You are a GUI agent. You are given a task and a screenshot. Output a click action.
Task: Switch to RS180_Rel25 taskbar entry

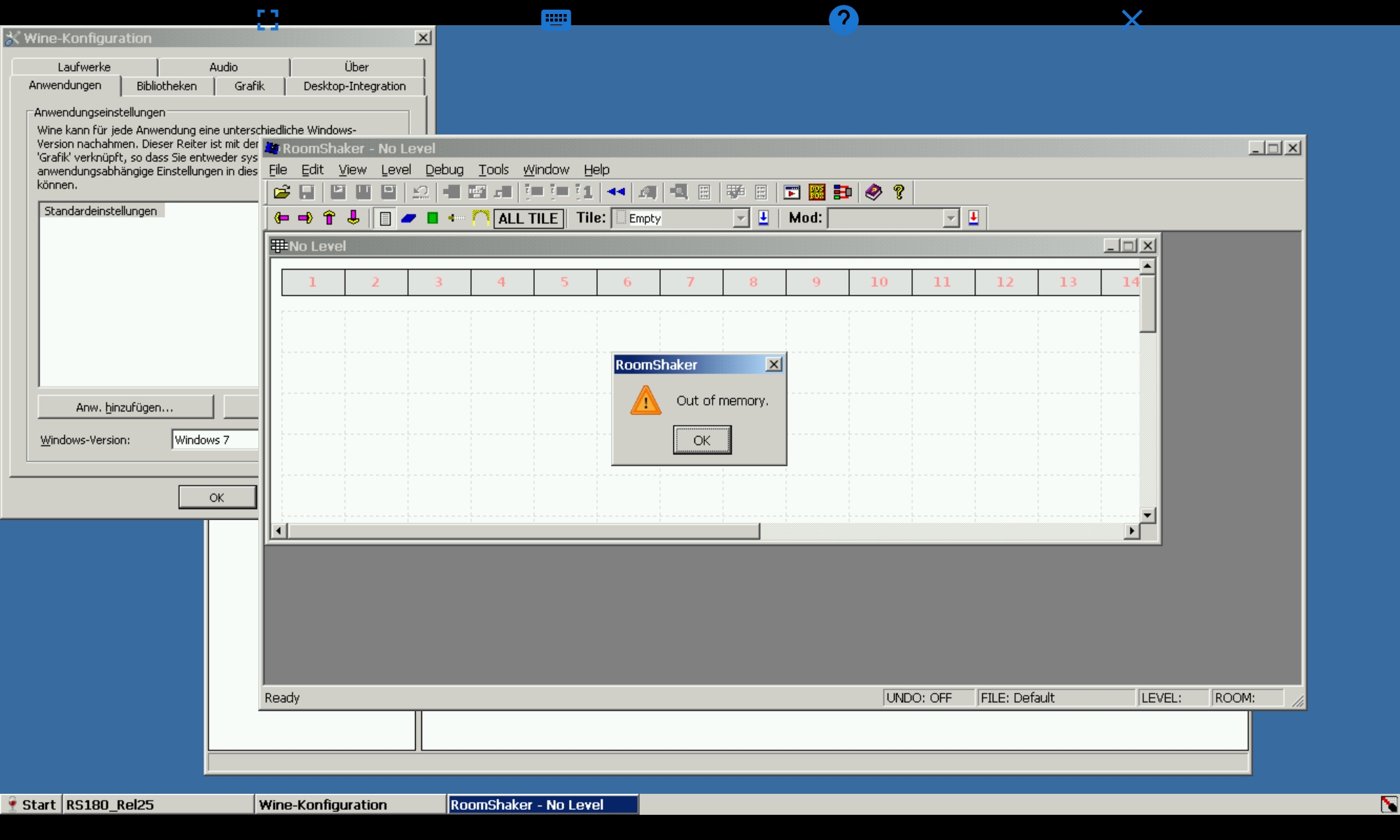coord(158,804)
